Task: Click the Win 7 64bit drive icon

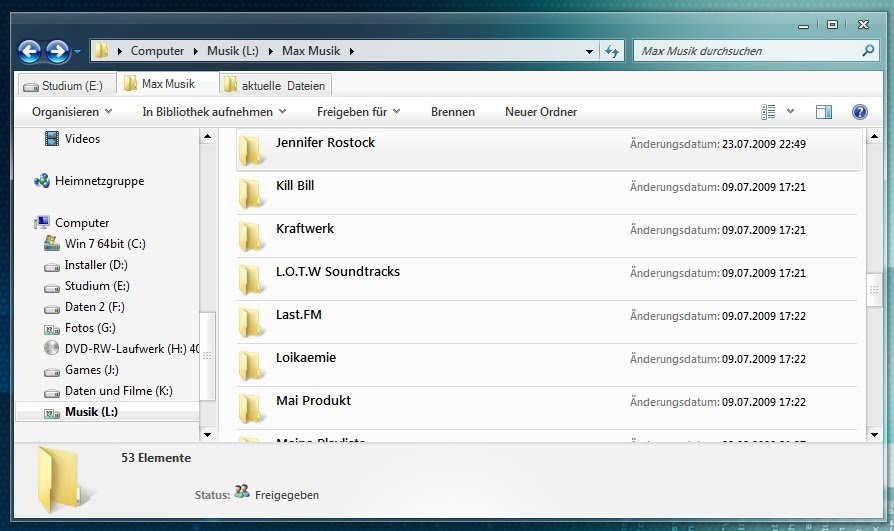Action: point(52,244)
